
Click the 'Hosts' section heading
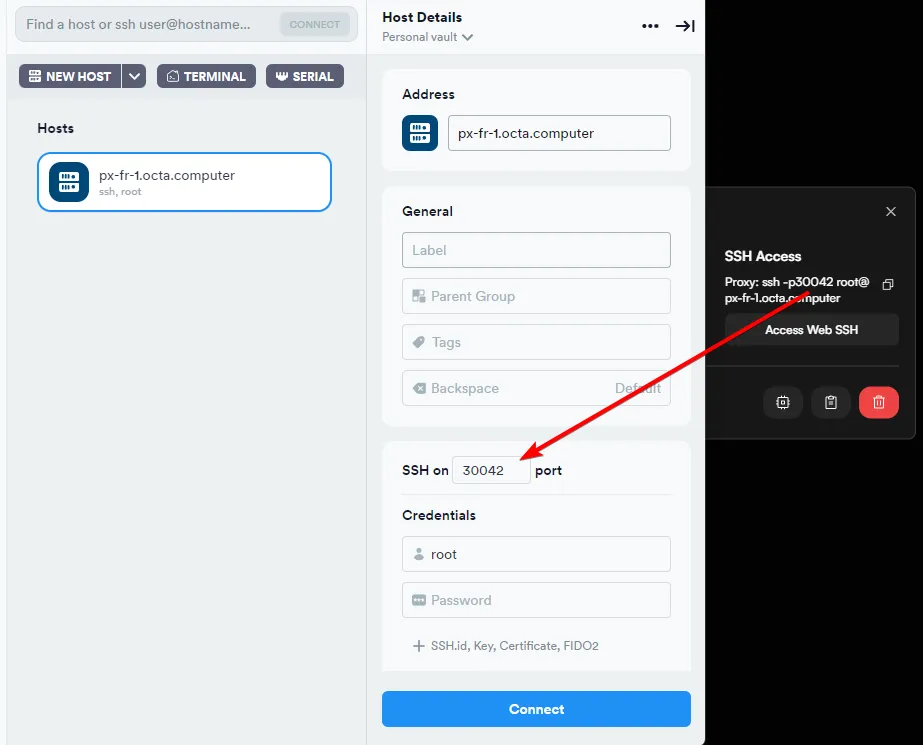[55, 128]
